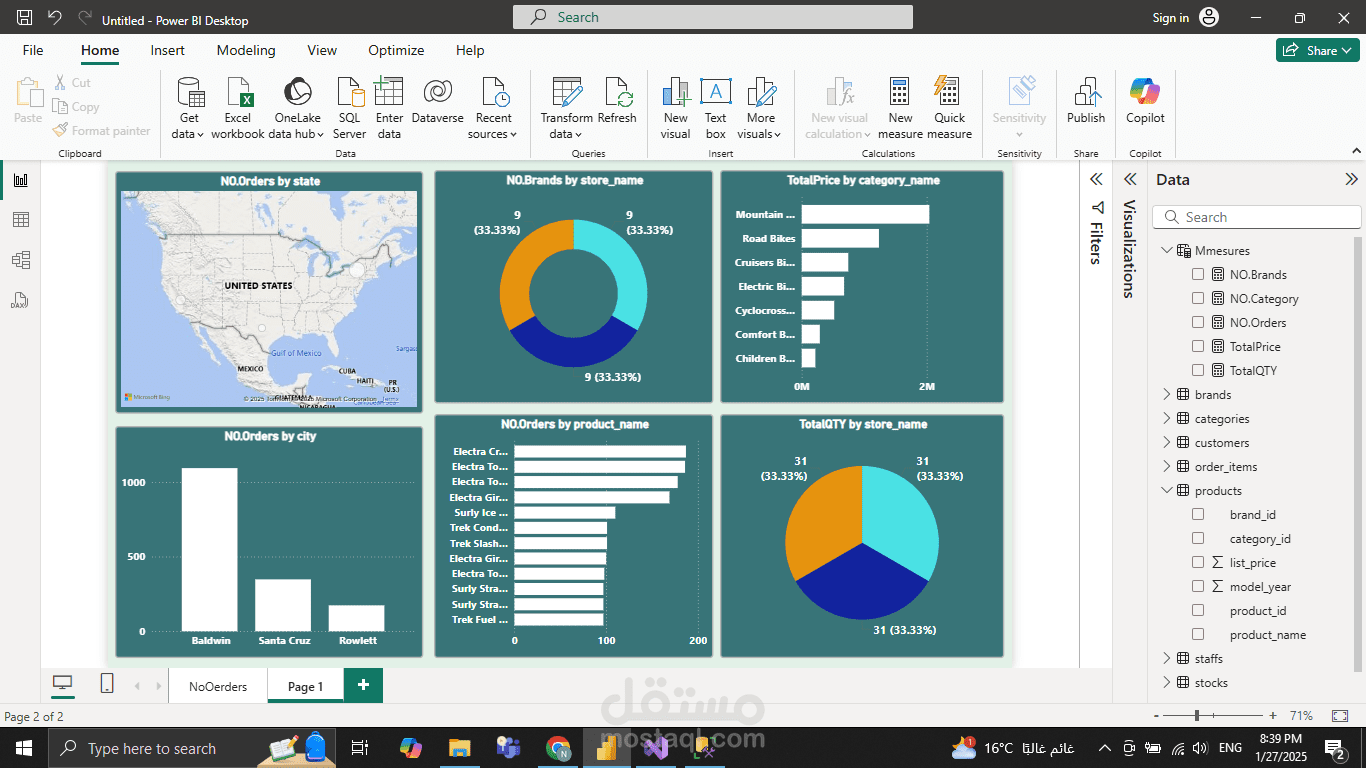The image size is (1366, 768).
Task: Check the NO.Category measure checkbox
Action: (1198, 298)
